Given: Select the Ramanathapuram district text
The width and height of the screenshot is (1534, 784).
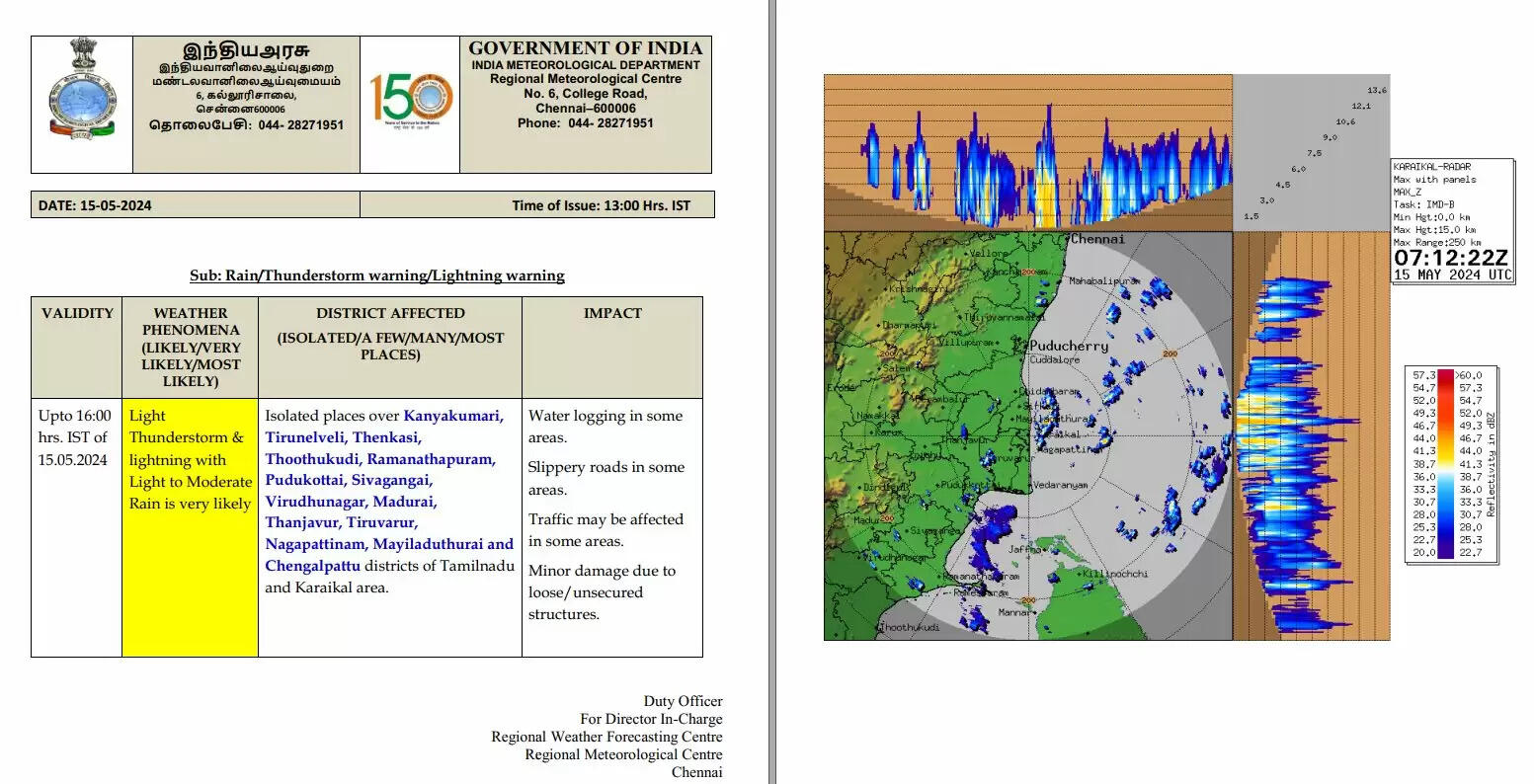Looking at the screenshot, I should pyautogui.click(x=431, y=459).
